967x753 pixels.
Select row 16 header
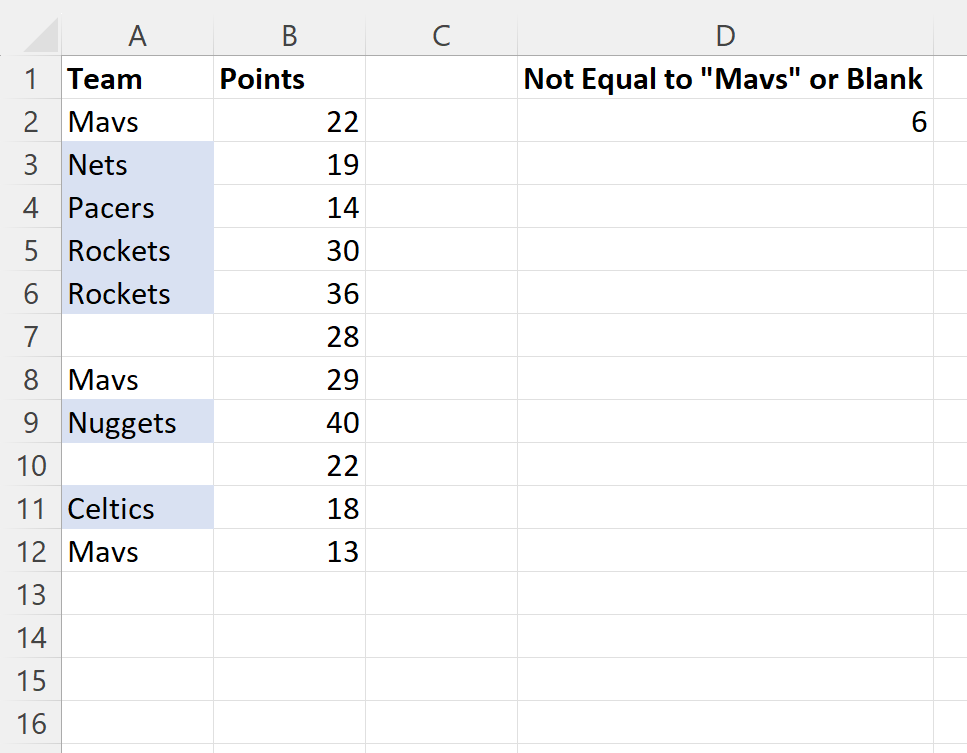[x=31, y=723]
